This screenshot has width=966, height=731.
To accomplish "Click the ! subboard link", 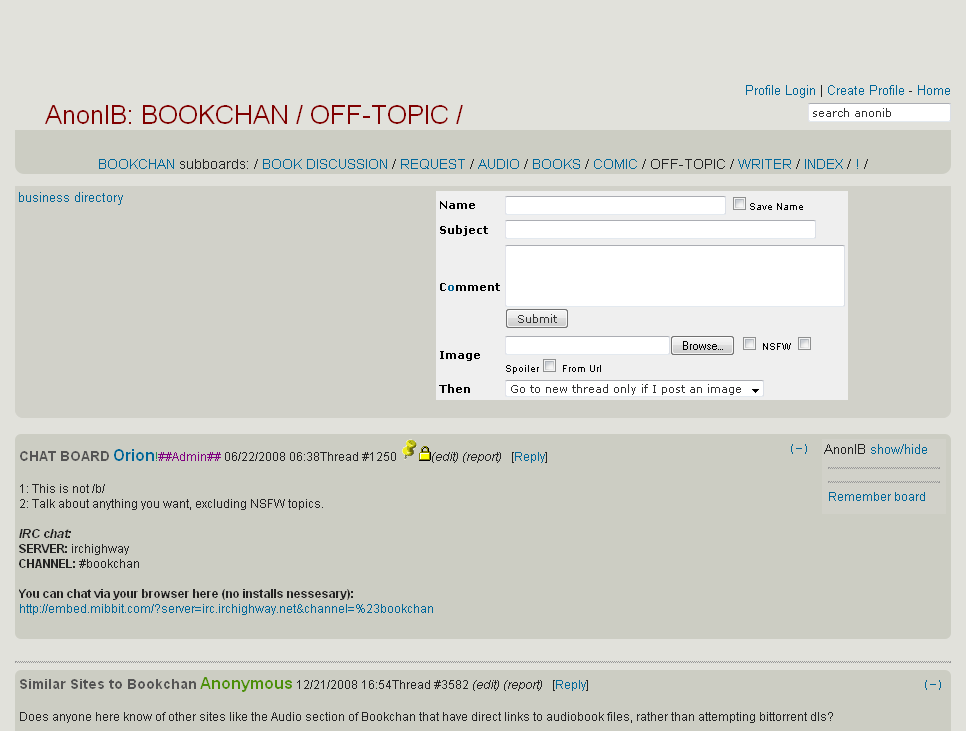I will pos(857,164).
